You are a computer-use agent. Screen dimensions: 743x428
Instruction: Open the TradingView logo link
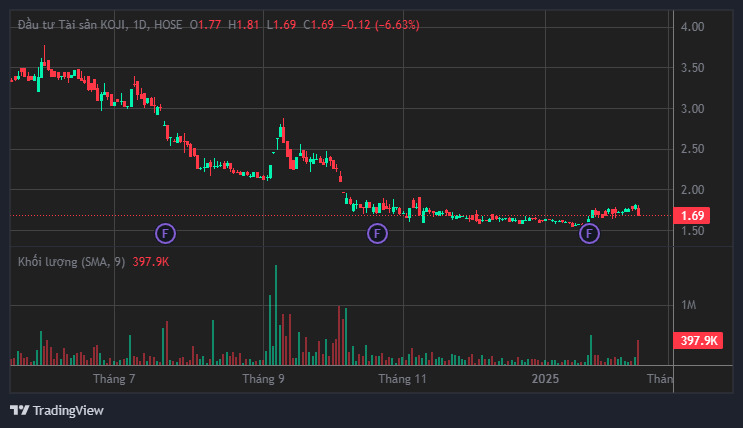(57, 410)
